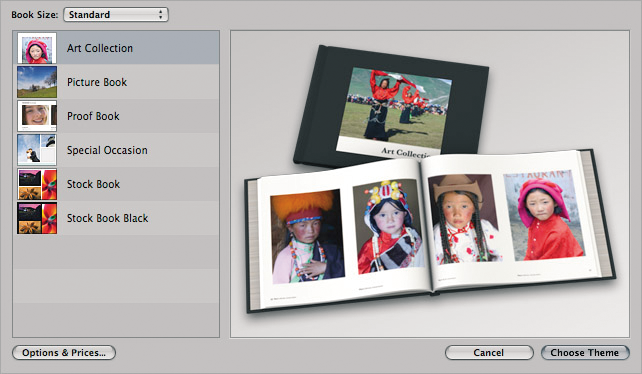Select the "Art Collection" label

tap(100, 48)
